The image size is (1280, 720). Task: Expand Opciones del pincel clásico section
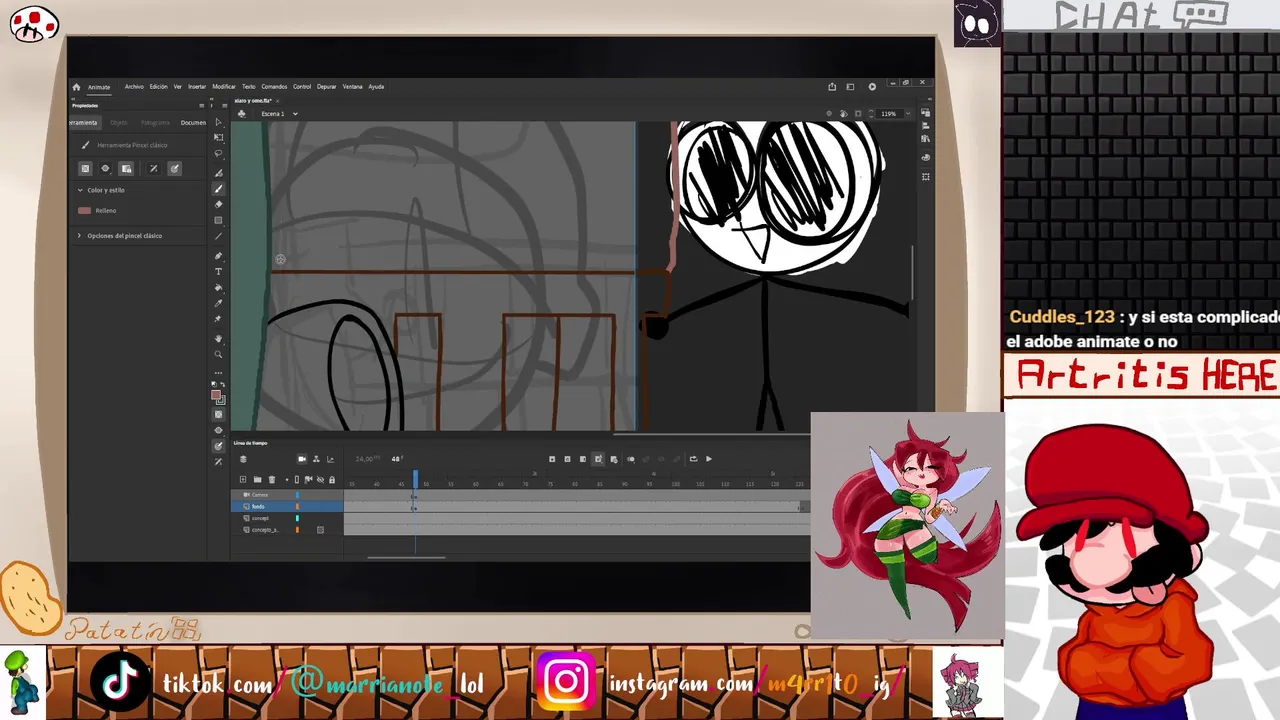80,236
